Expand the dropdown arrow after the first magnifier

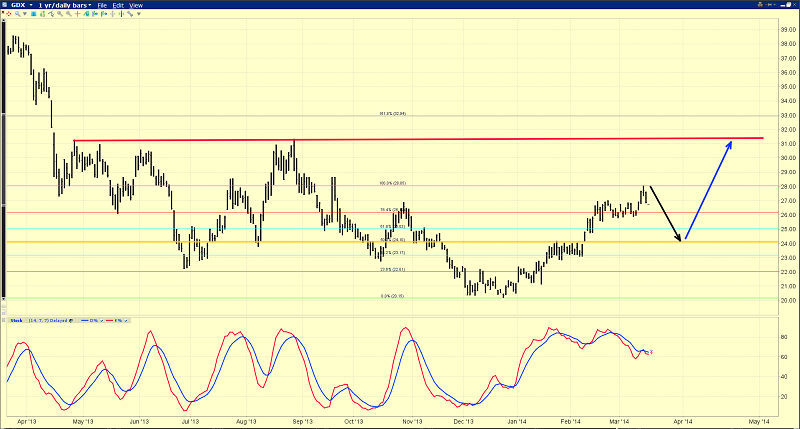click(25, 14)
